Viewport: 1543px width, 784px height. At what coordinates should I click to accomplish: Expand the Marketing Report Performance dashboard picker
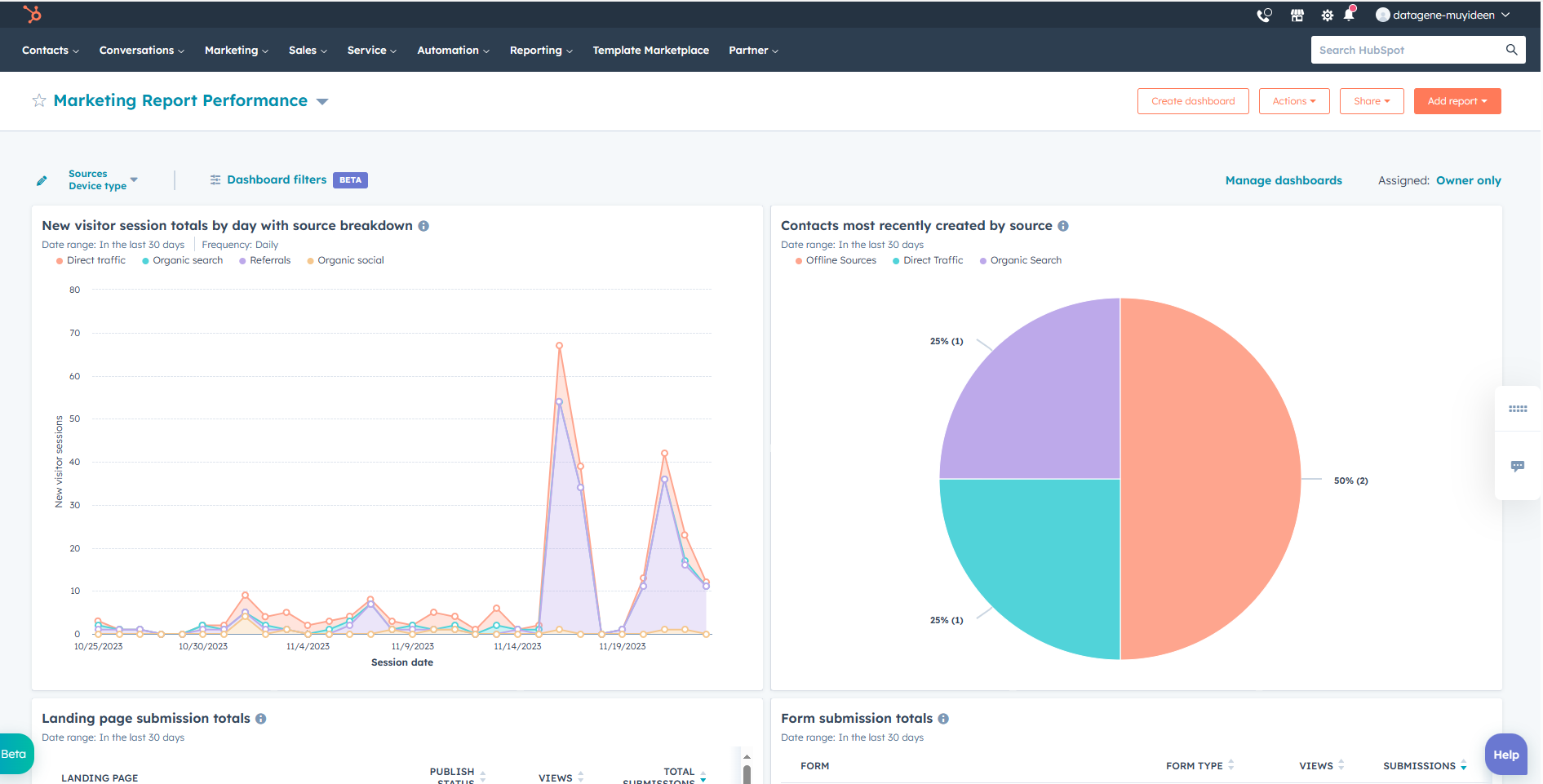[322, 101]
